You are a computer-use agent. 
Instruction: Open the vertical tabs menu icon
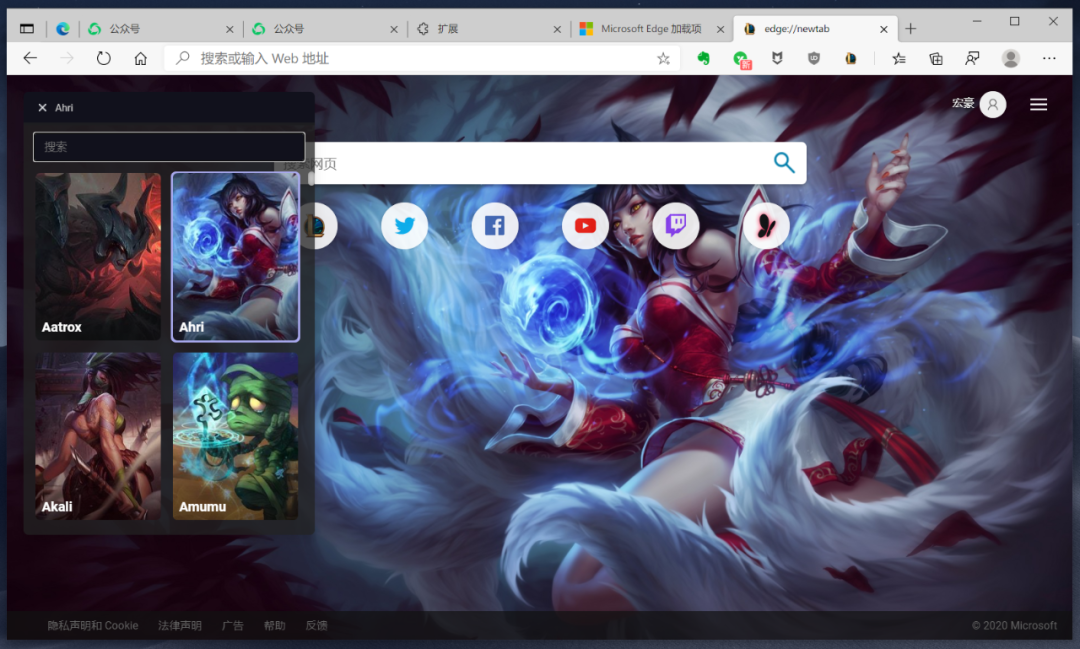click(x=27, y=28)
